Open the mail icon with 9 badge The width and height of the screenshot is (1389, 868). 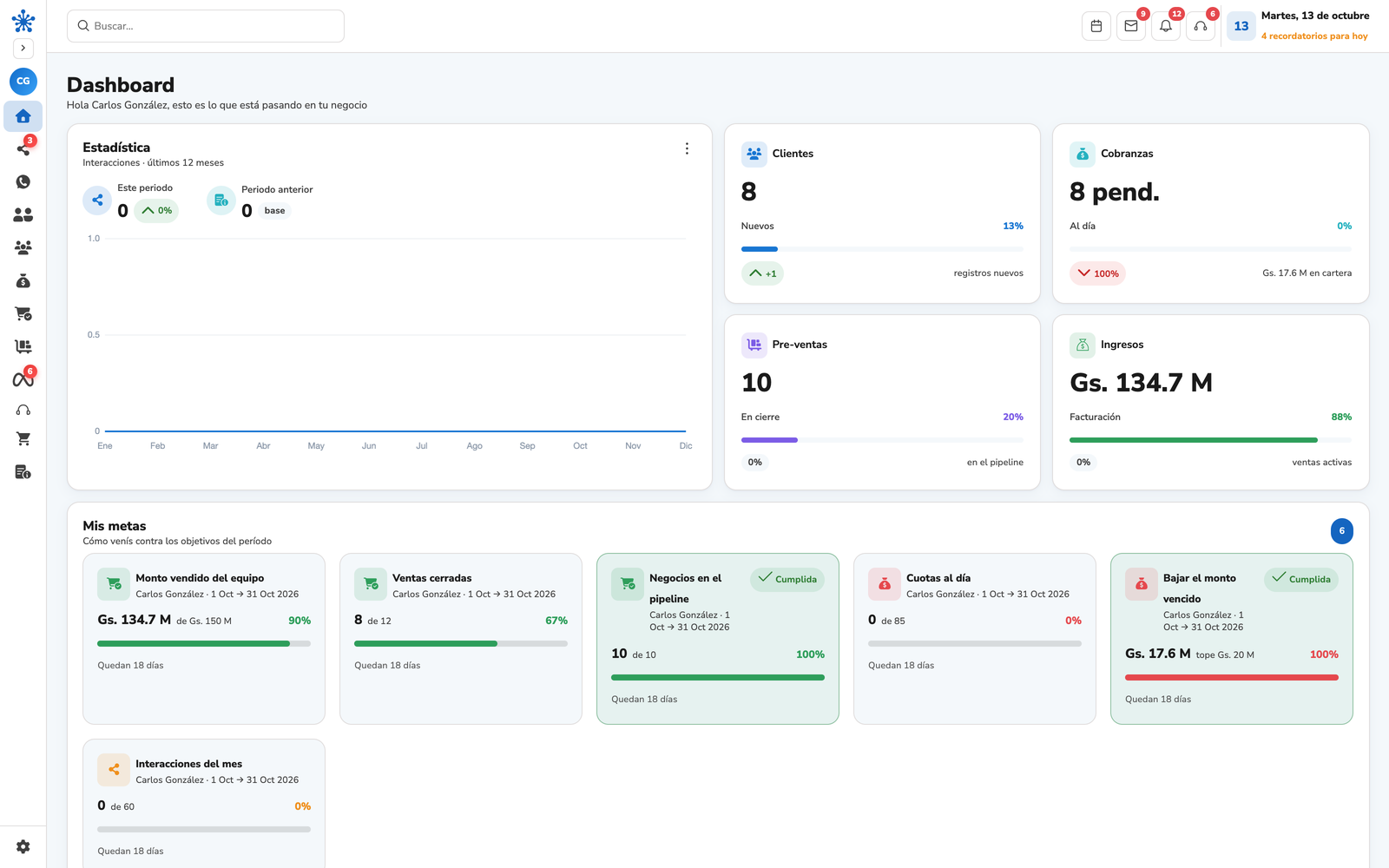point(1131,26)
